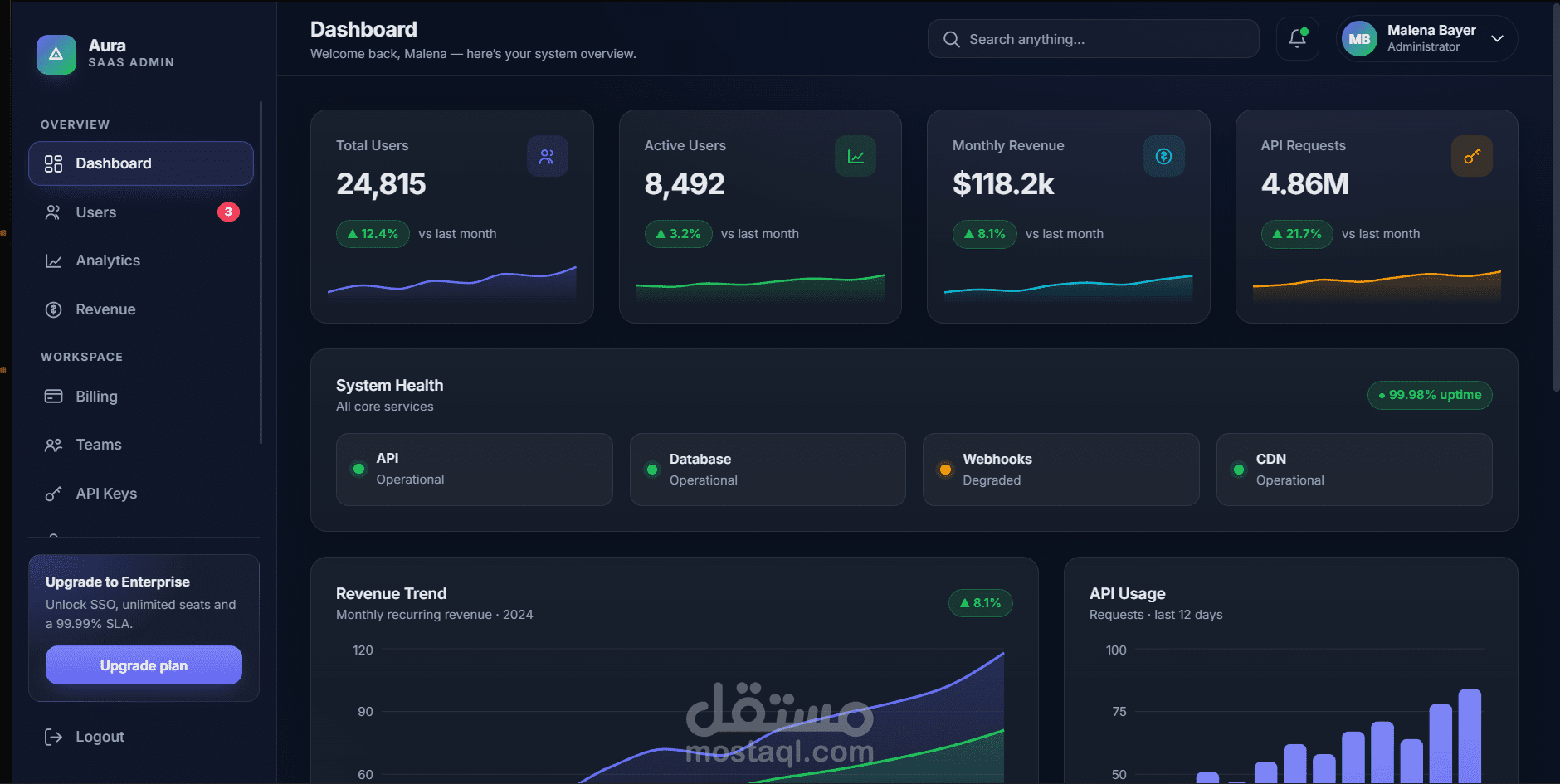
Task: Click the API service green status dot
Action: point(358,469)
